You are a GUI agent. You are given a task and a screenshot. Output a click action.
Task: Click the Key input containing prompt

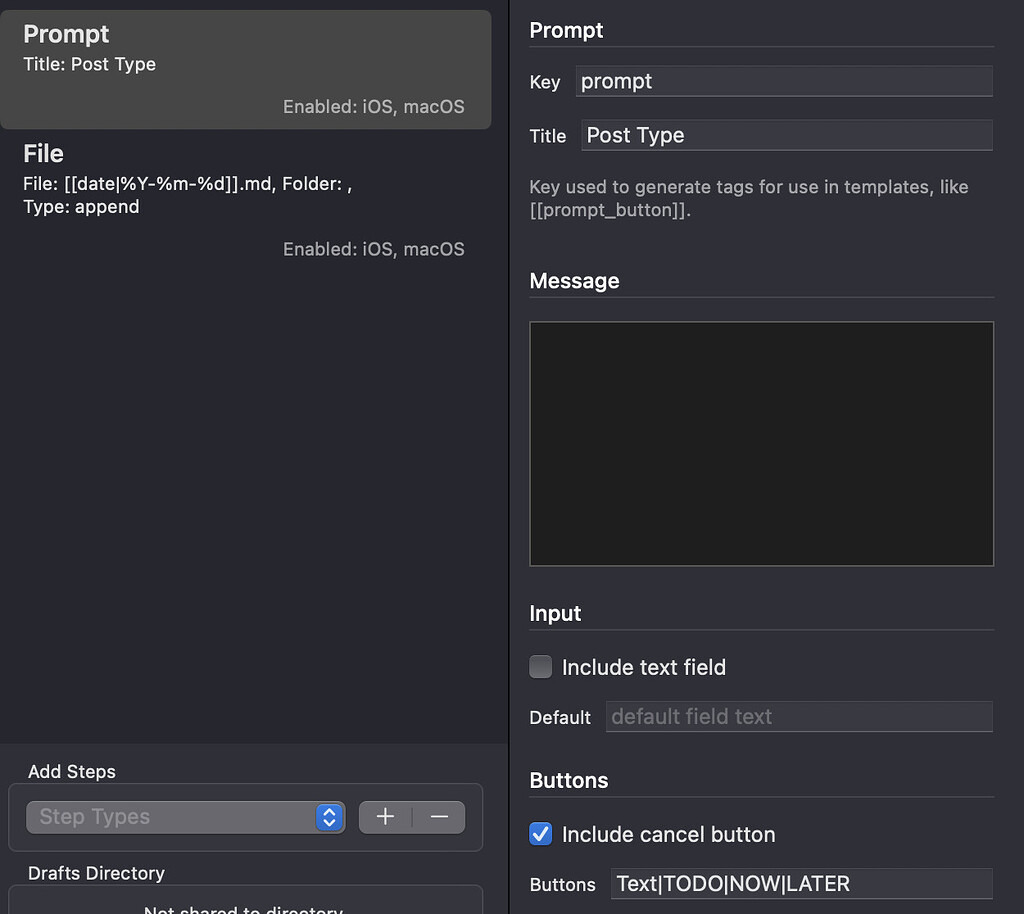tap(785, 81)
